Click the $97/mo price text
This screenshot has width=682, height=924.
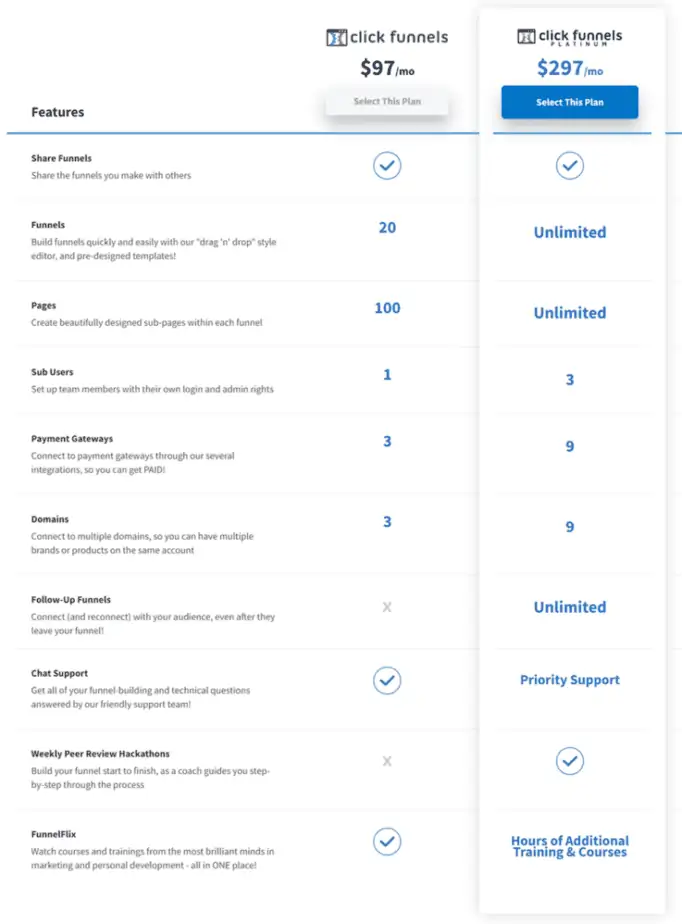click(x=387, y=70)
